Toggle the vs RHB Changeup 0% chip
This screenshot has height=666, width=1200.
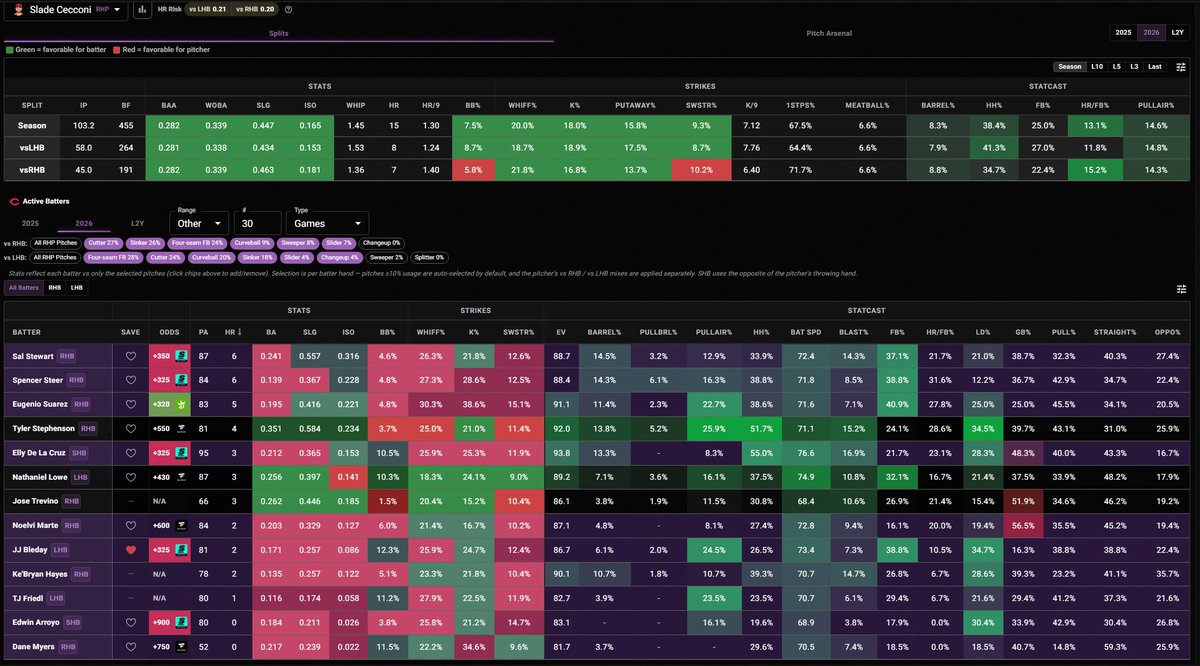pos(382,243)
